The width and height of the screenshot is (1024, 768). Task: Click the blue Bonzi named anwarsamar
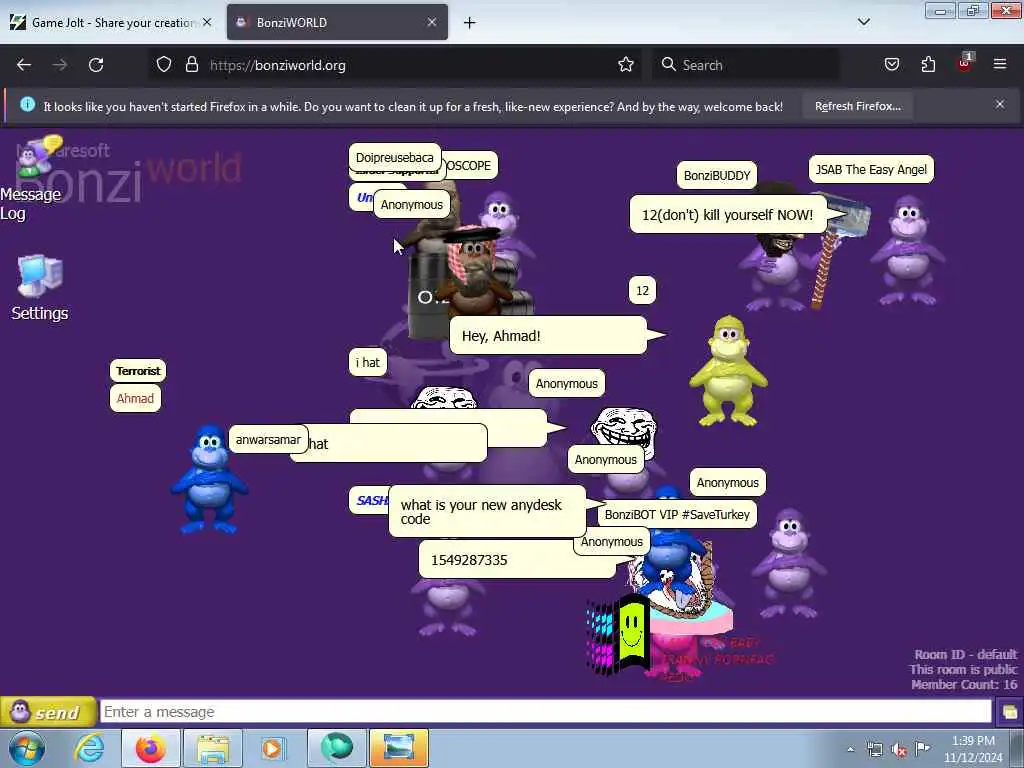tap(209, 480)
